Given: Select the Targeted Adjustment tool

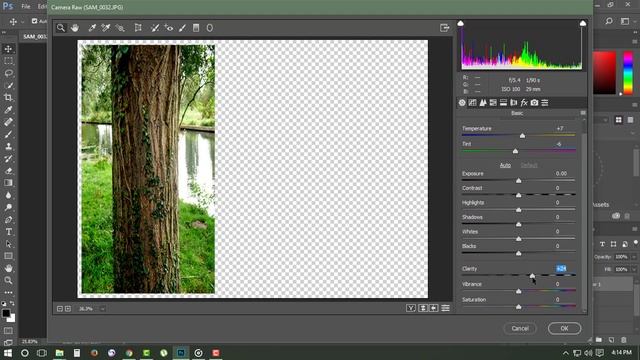Looking at the screenshot, I should 120,28.
